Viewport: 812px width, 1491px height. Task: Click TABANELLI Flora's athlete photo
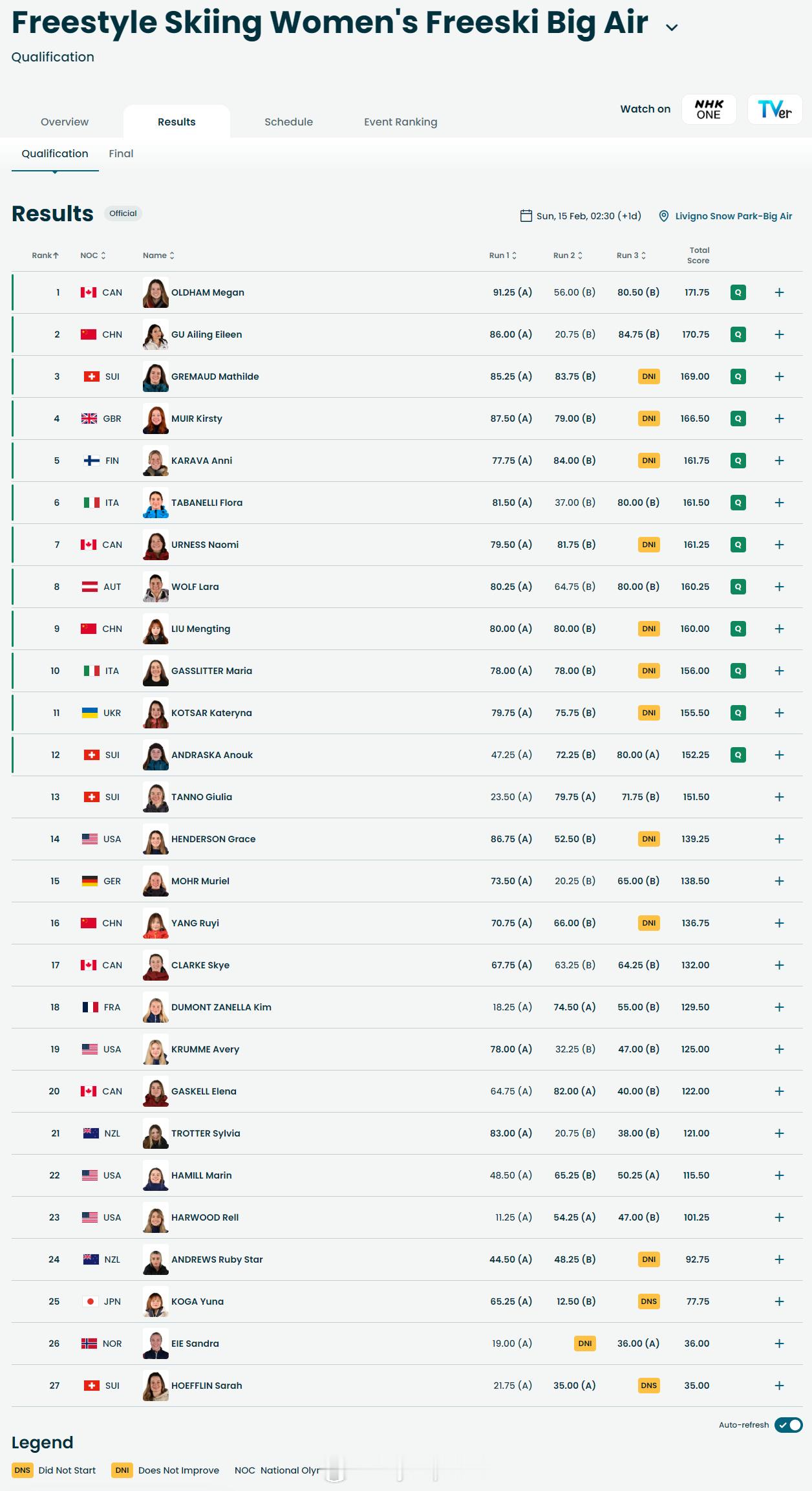tap(156, 503)
